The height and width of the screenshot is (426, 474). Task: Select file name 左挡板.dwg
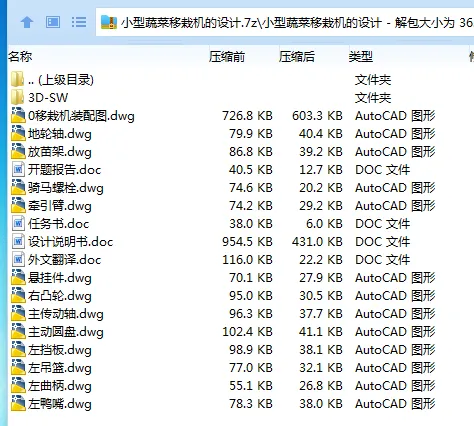coord(60,350)
